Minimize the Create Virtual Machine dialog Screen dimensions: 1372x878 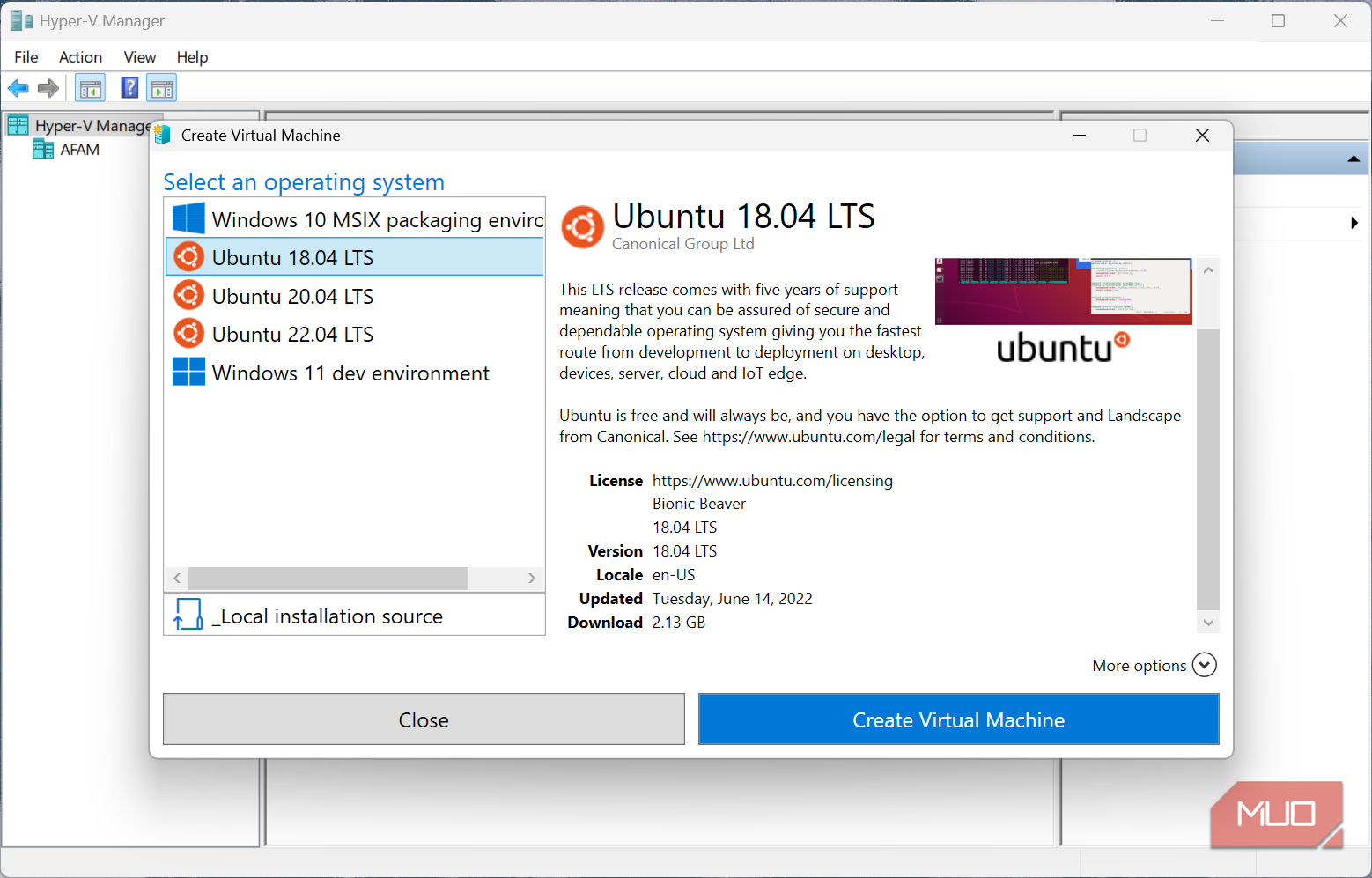click(x=1079, y=135)
